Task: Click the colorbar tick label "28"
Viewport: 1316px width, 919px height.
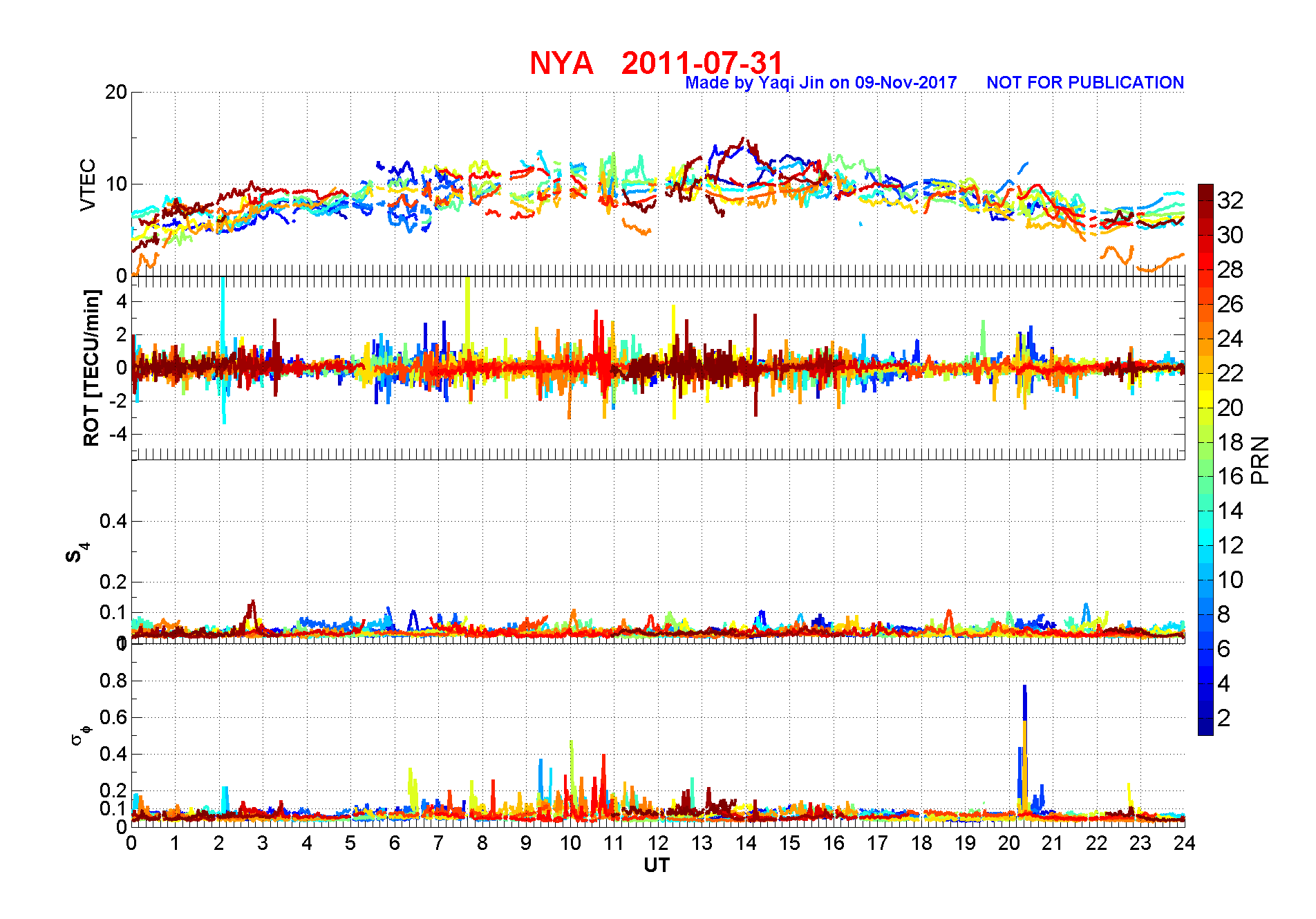Action: tap(1230, 269)
